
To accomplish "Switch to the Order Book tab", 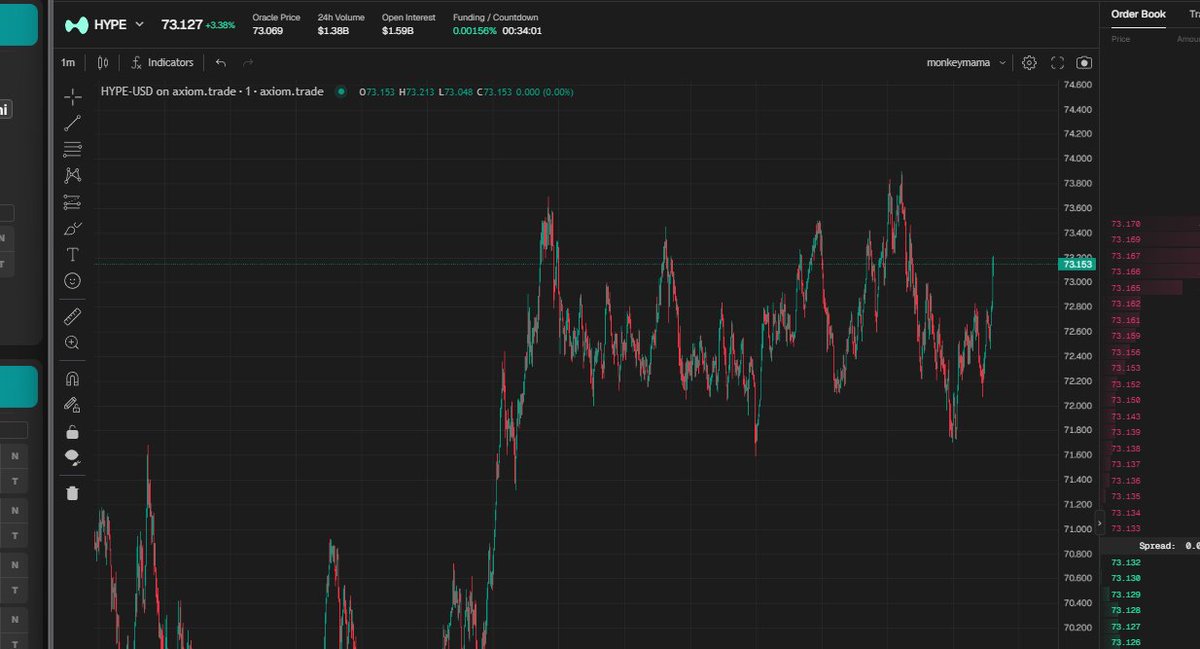I will pyautogui.click(x=1138, y=14).
